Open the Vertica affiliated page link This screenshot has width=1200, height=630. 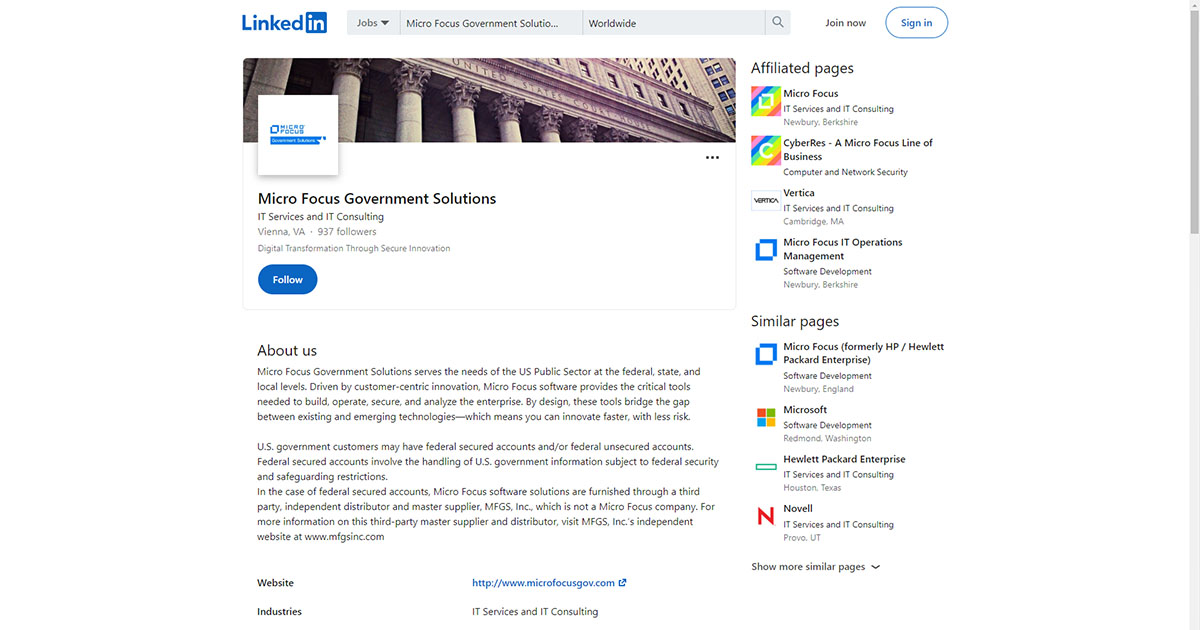tap(799, 193)
